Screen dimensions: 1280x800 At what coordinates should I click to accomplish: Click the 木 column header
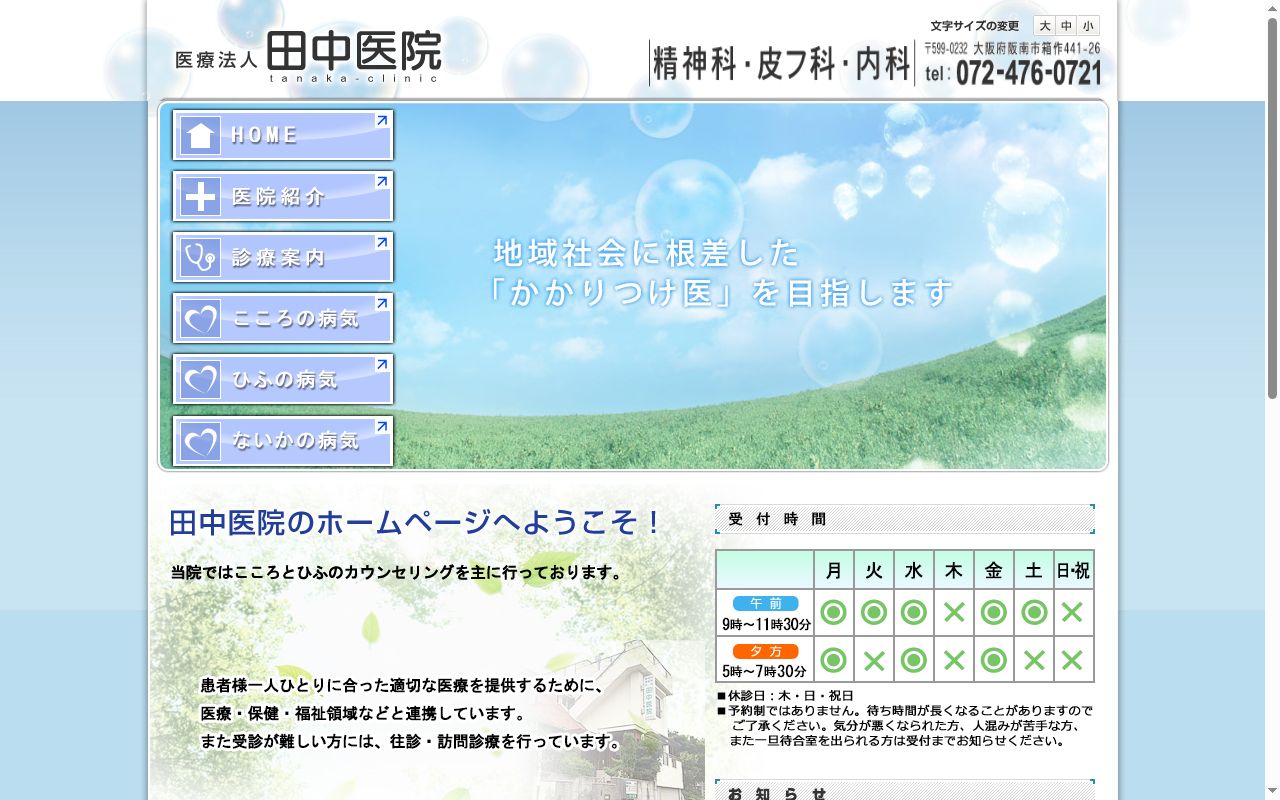tap(954, 570)
